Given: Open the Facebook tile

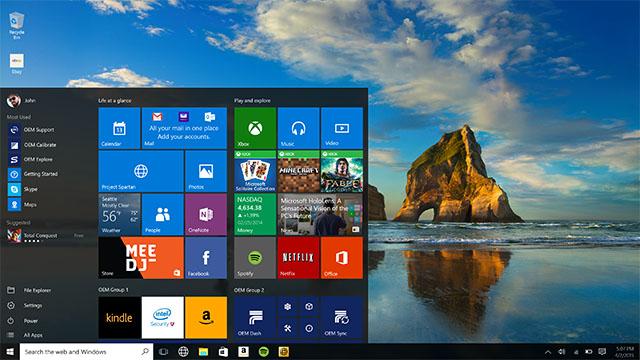Looking at the screenshot, I should (x=206, y=258).
